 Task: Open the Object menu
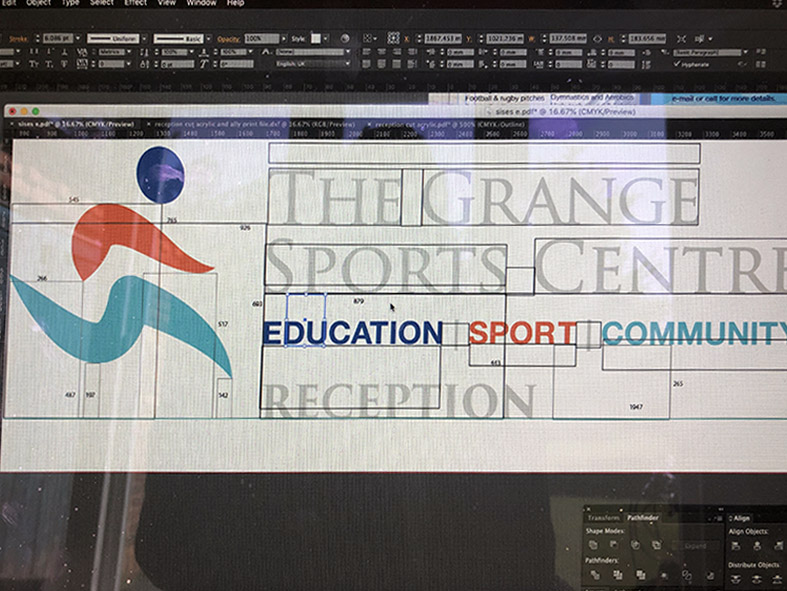[x=39, y=3]
